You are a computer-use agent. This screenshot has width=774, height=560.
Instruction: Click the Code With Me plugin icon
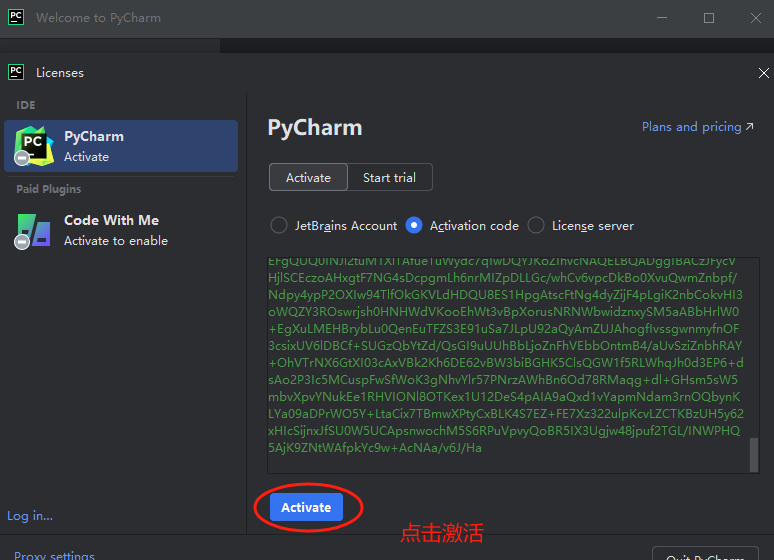pos(34,231)
